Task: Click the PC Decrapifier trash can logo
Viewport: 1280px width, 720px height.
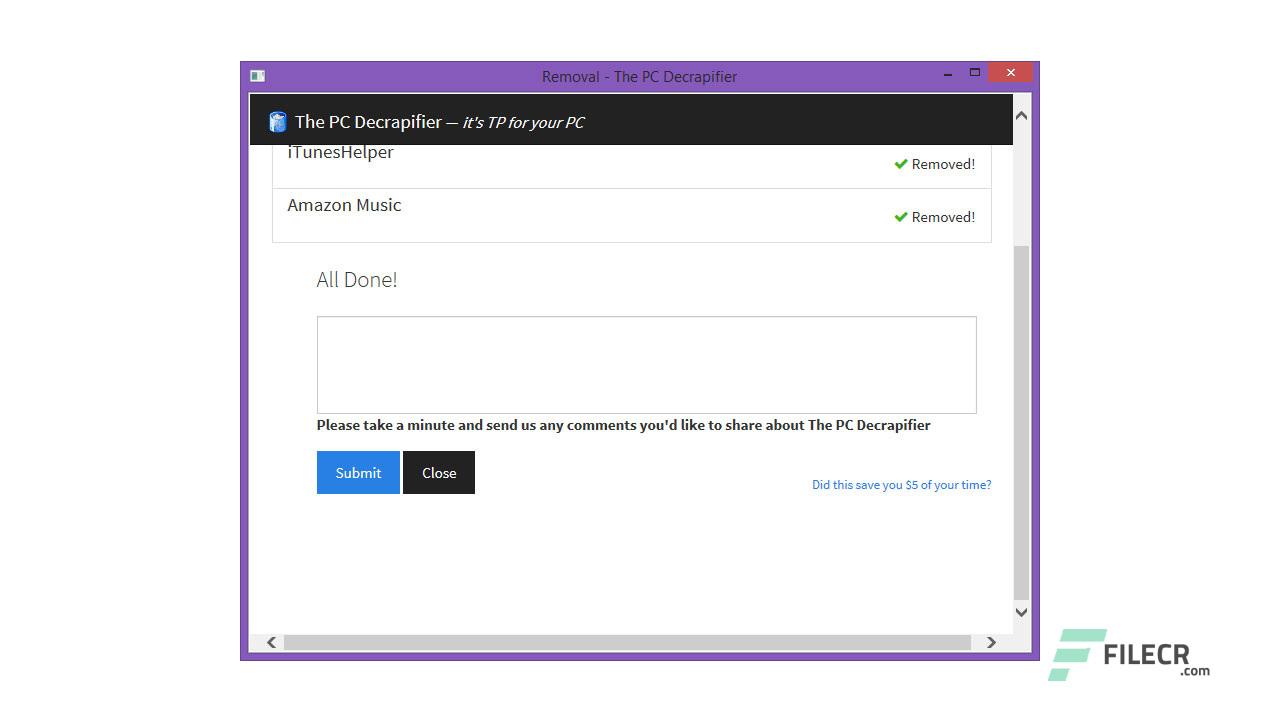Action: pyautogui.click(x=278, y=122)
